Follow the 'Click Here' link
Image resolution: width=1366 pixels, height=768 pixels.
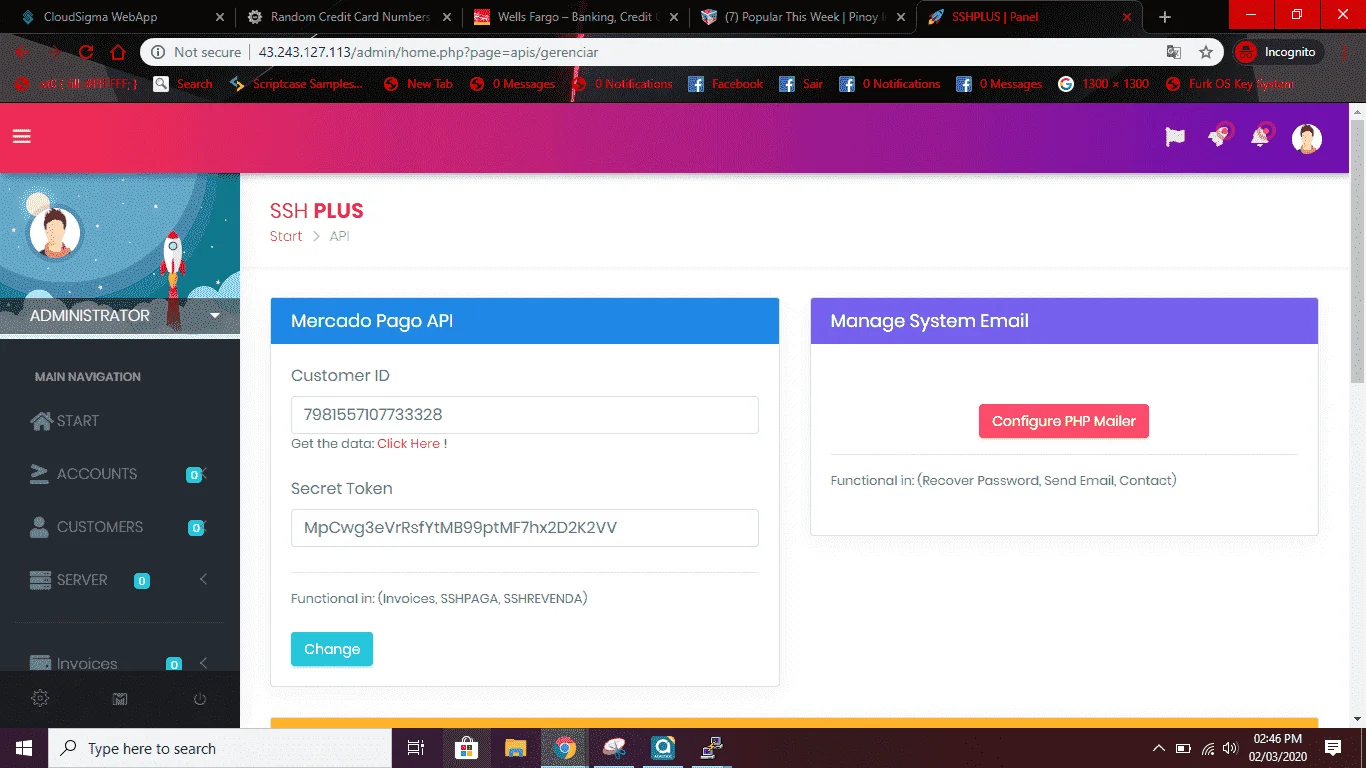[408, 444]
